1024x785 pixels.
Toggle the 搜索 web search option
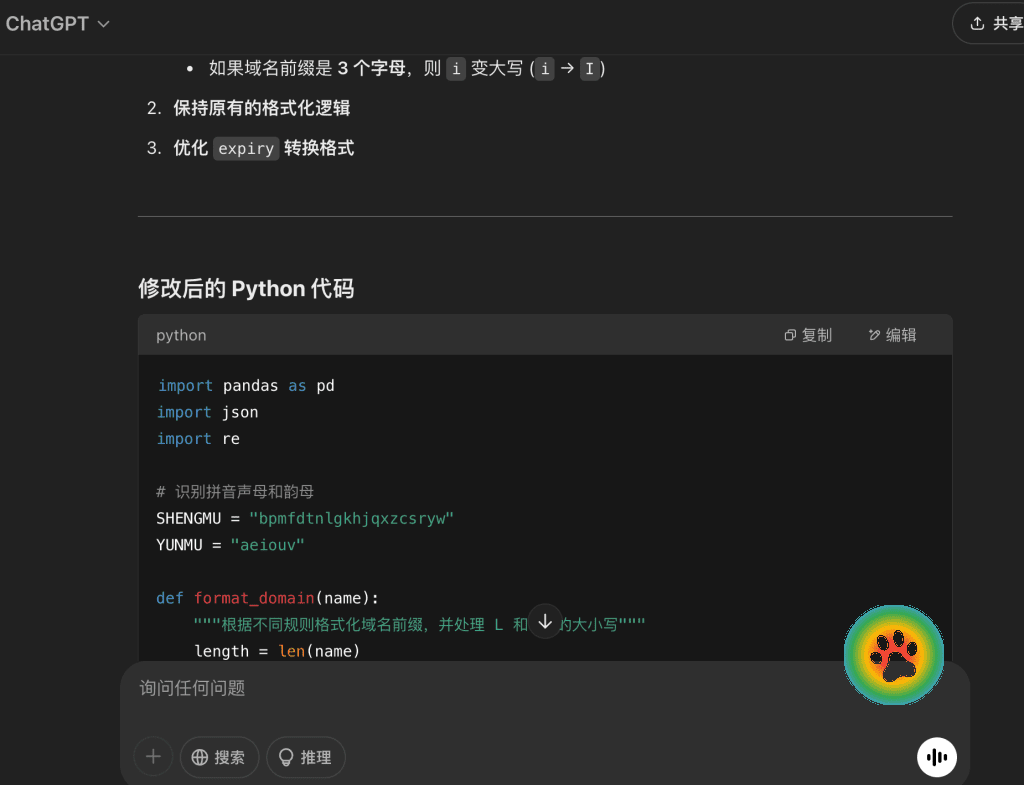pos(219,757)
